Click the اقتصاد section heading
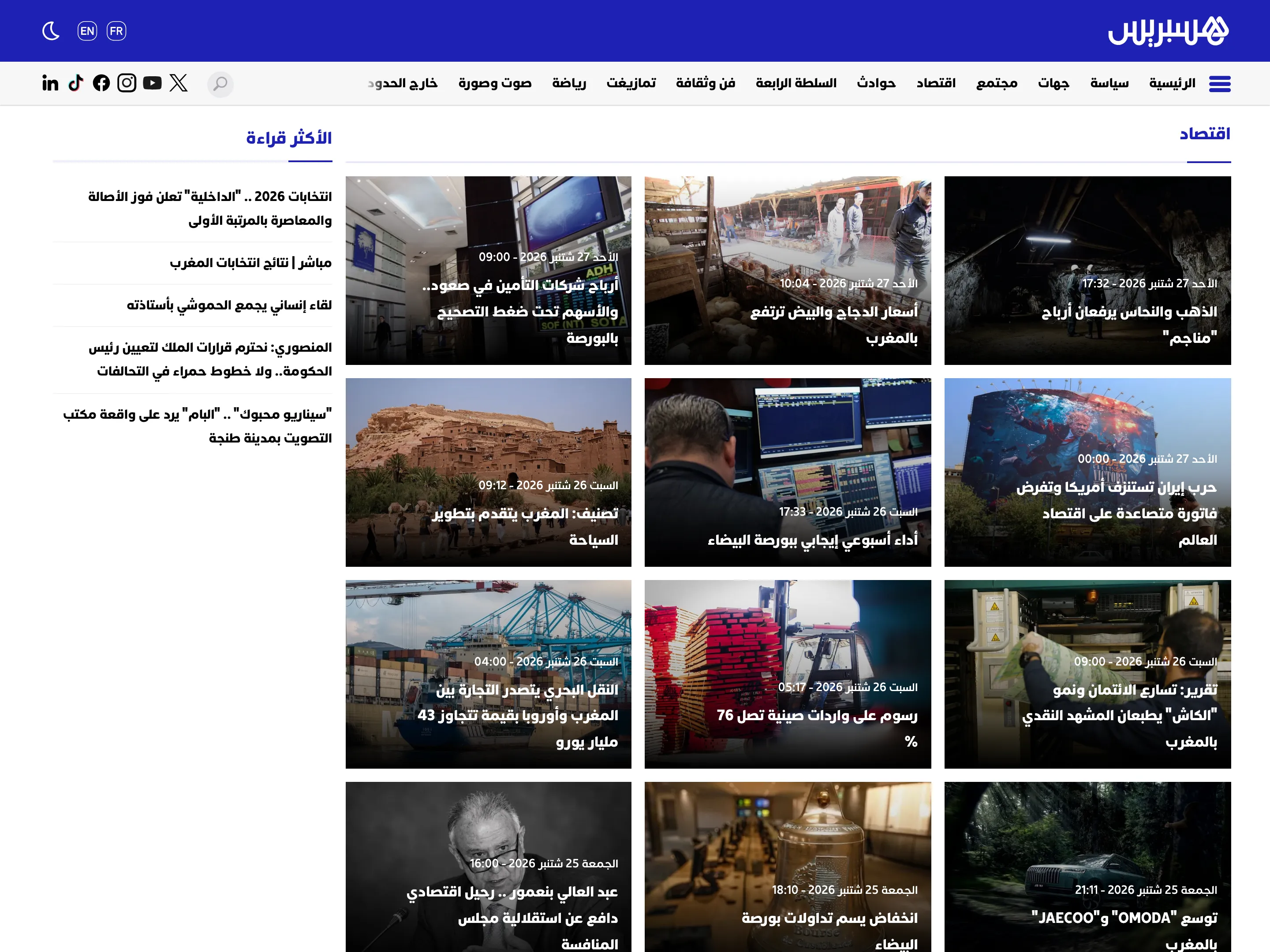Screen dimensions: 1270x952 pos(1205,134)
